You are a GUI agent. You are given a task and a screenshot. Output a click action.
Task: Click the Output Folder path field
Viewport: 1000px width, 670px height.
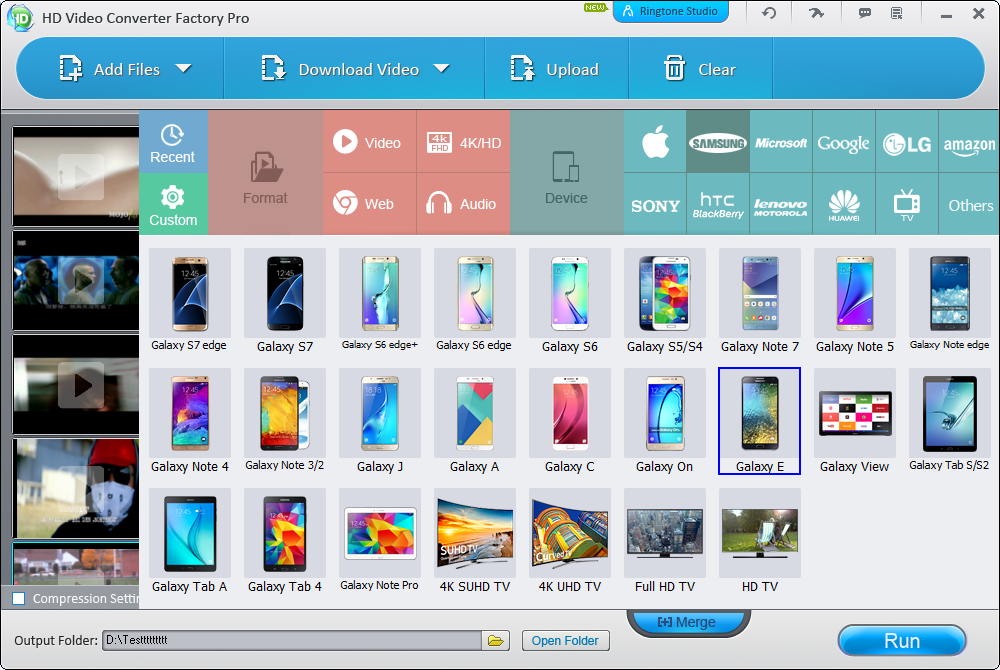point(291,640)
